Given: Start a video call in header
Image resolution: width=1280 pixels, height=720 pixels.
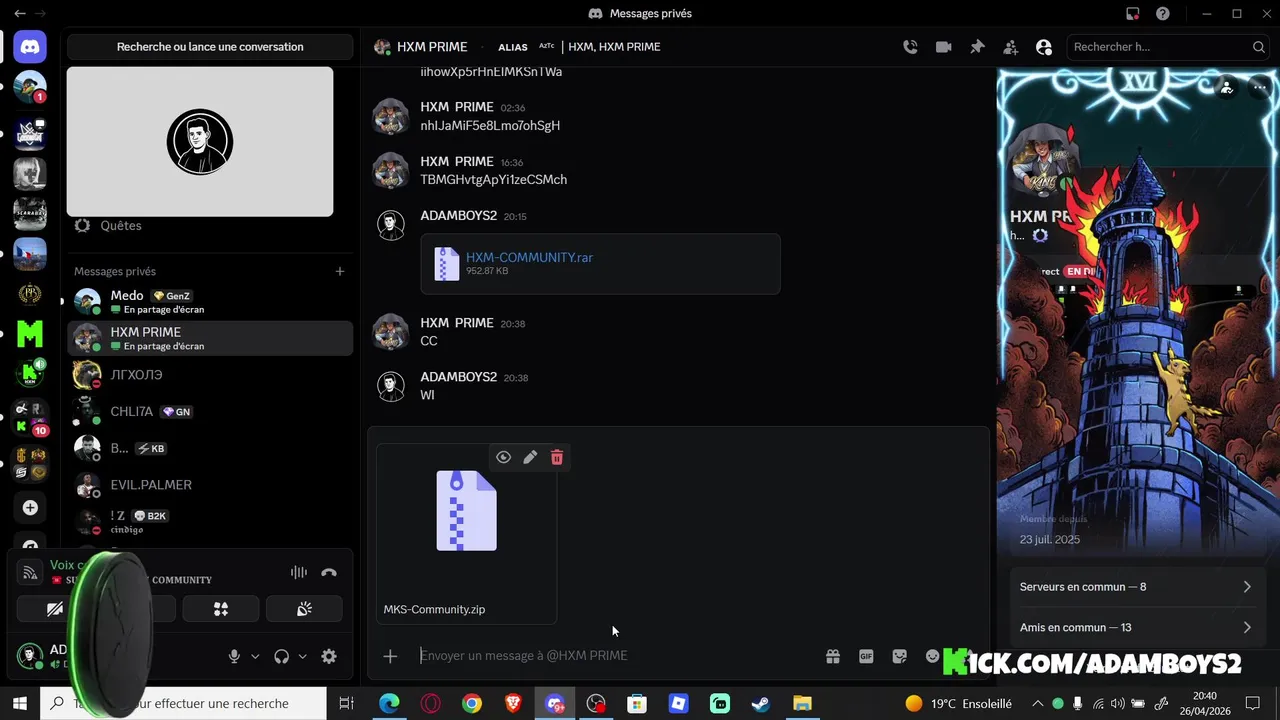Looking at the screenshot, I should [943, 47].
